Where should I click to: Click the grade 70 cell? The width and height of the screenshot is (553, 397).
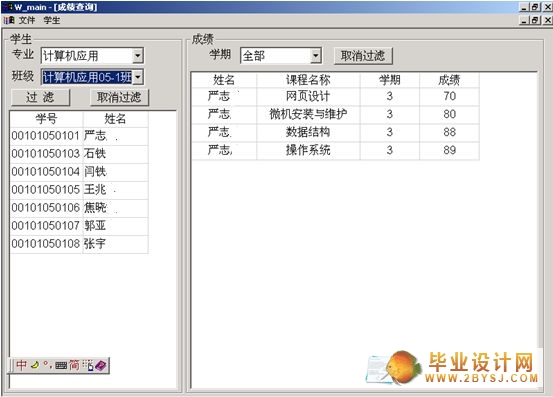coord(450,96)
